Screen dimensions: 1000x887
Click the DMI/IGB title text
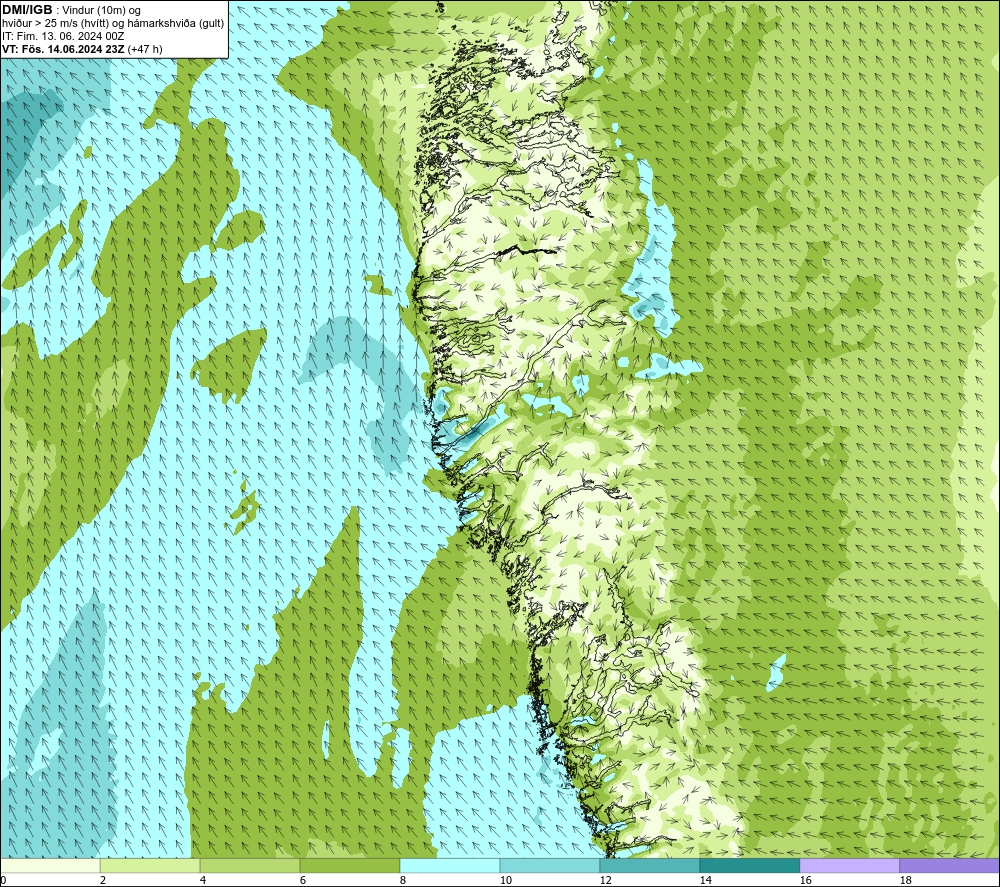(27, 10)
